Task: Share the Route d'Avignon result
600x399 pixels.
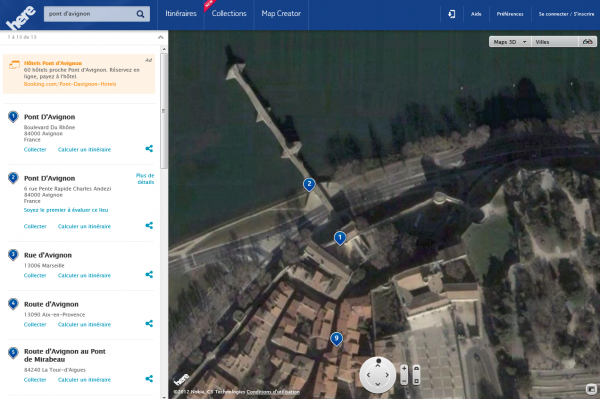Action: click(x=149, y=323)
